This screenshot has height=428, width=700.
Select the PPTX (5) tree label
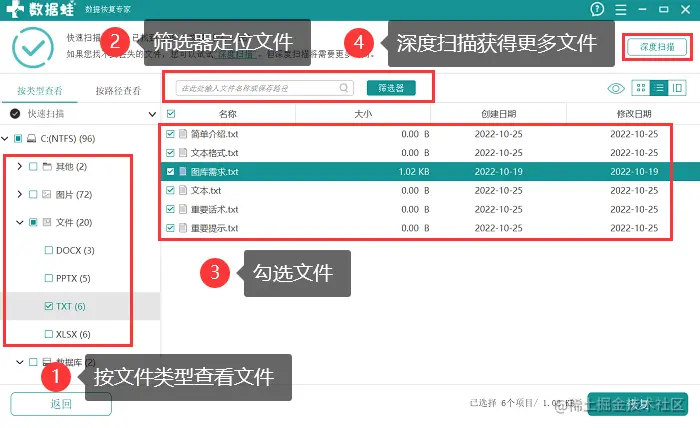(73, 278)
